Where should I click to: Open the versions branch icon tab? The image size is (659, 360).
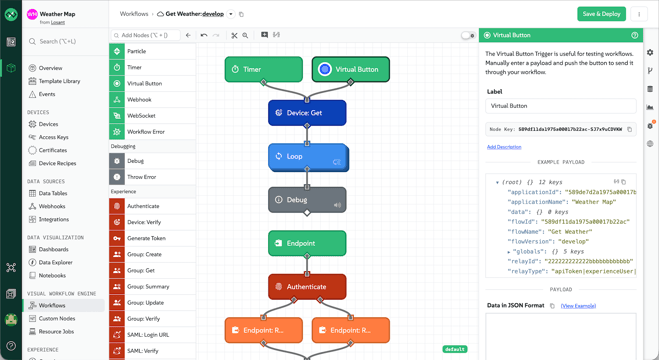click(x=650, y=71)
